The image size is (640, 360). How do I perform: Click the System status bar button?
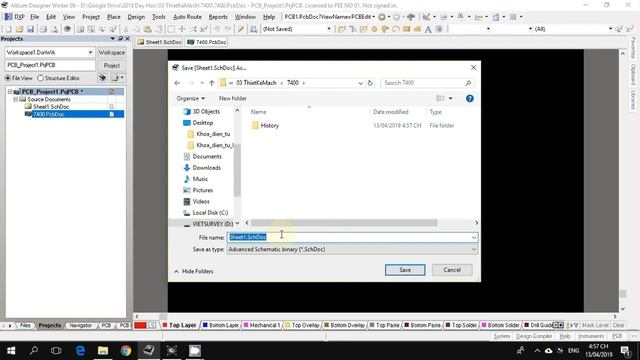pos(502,336)
